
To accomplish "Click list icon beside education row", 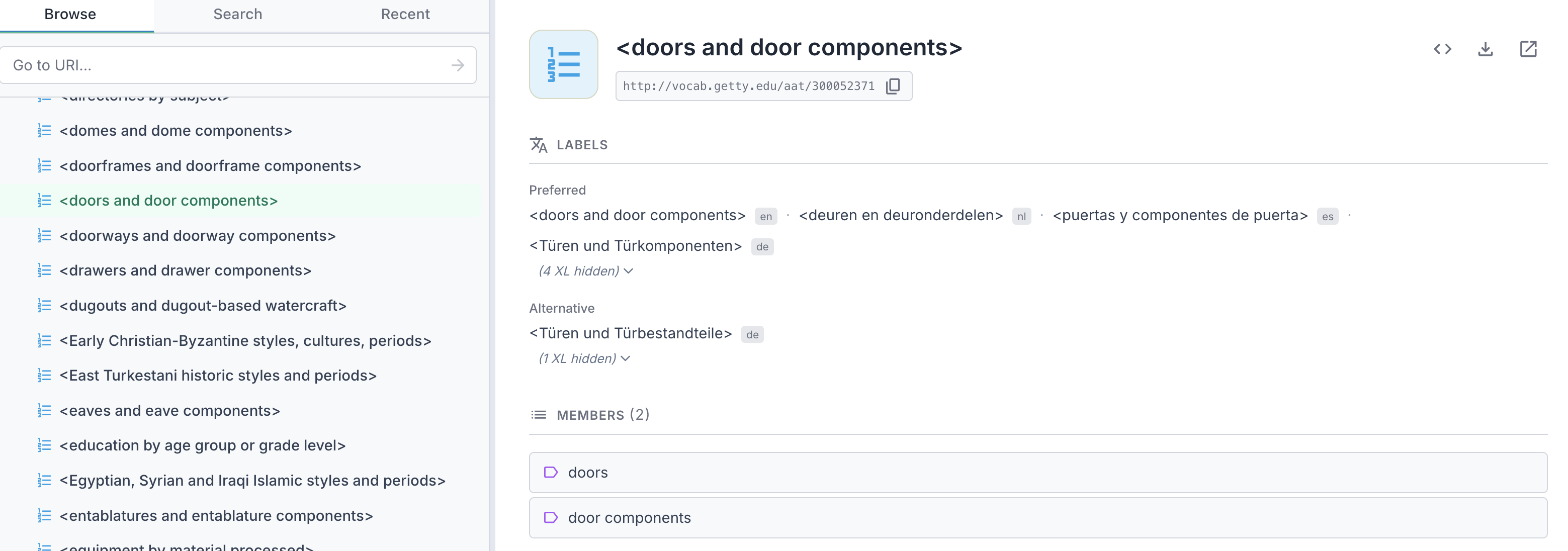I will pyautogui.click(x=44, y=445).
